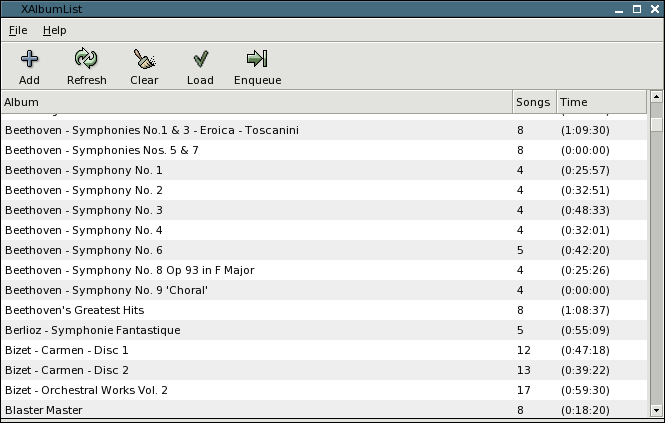Open the window menu in title bar
This screenshot has width=665, height=423.
(x=9, y=8)
